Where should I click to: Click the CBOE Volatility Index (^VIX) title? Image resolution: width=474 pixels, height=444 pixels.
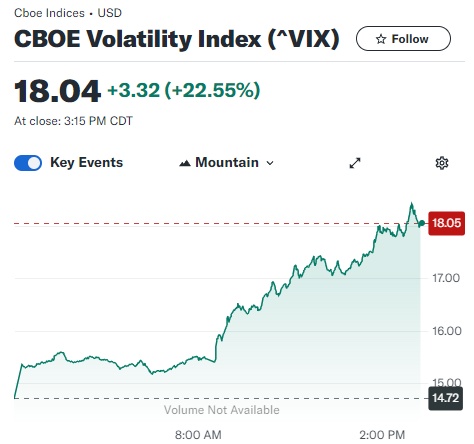pos(177,39)
